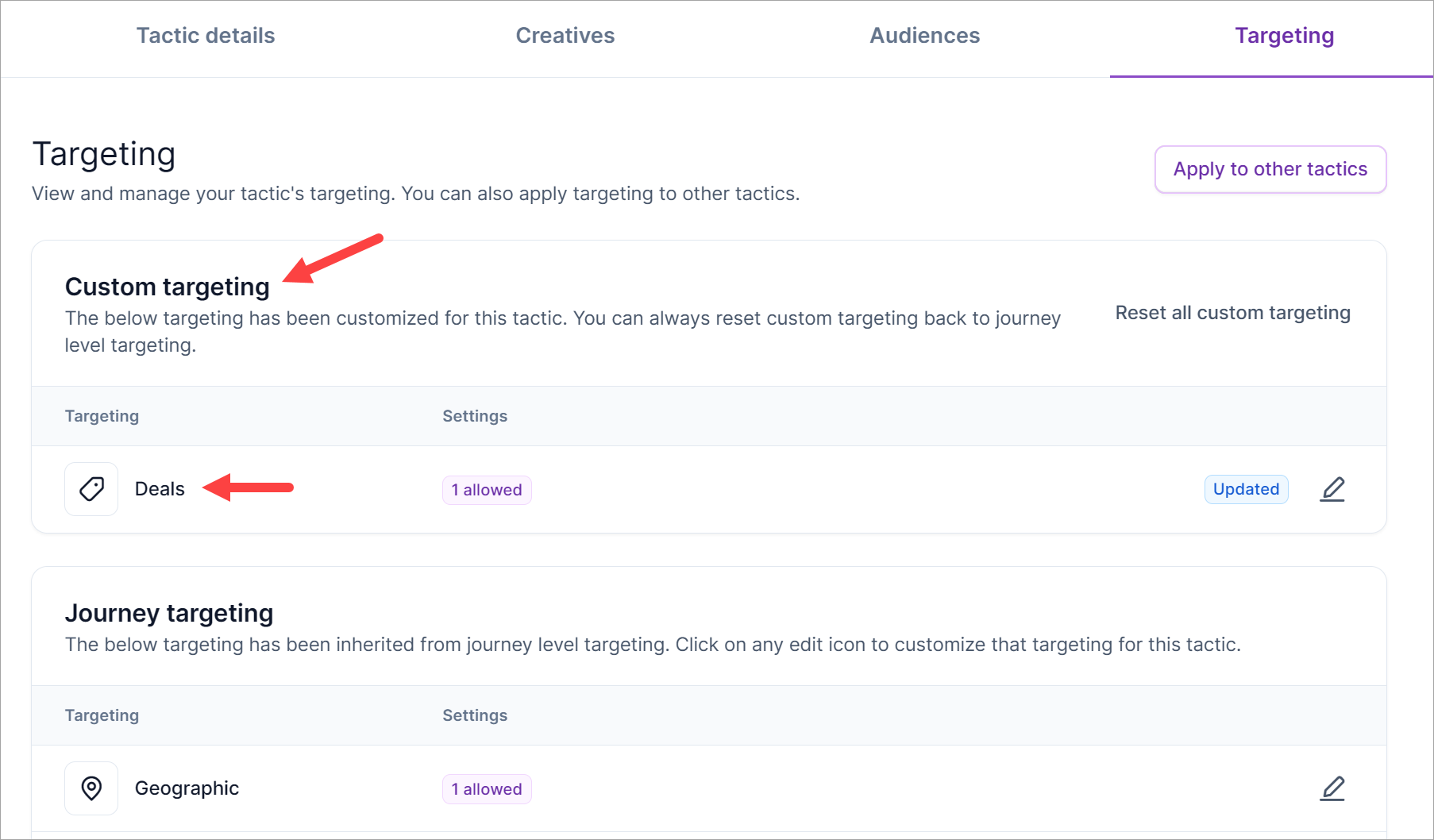Select the Deals row label
The height and width of the screenshot is (840, 1434).
[x=160, y=489]
